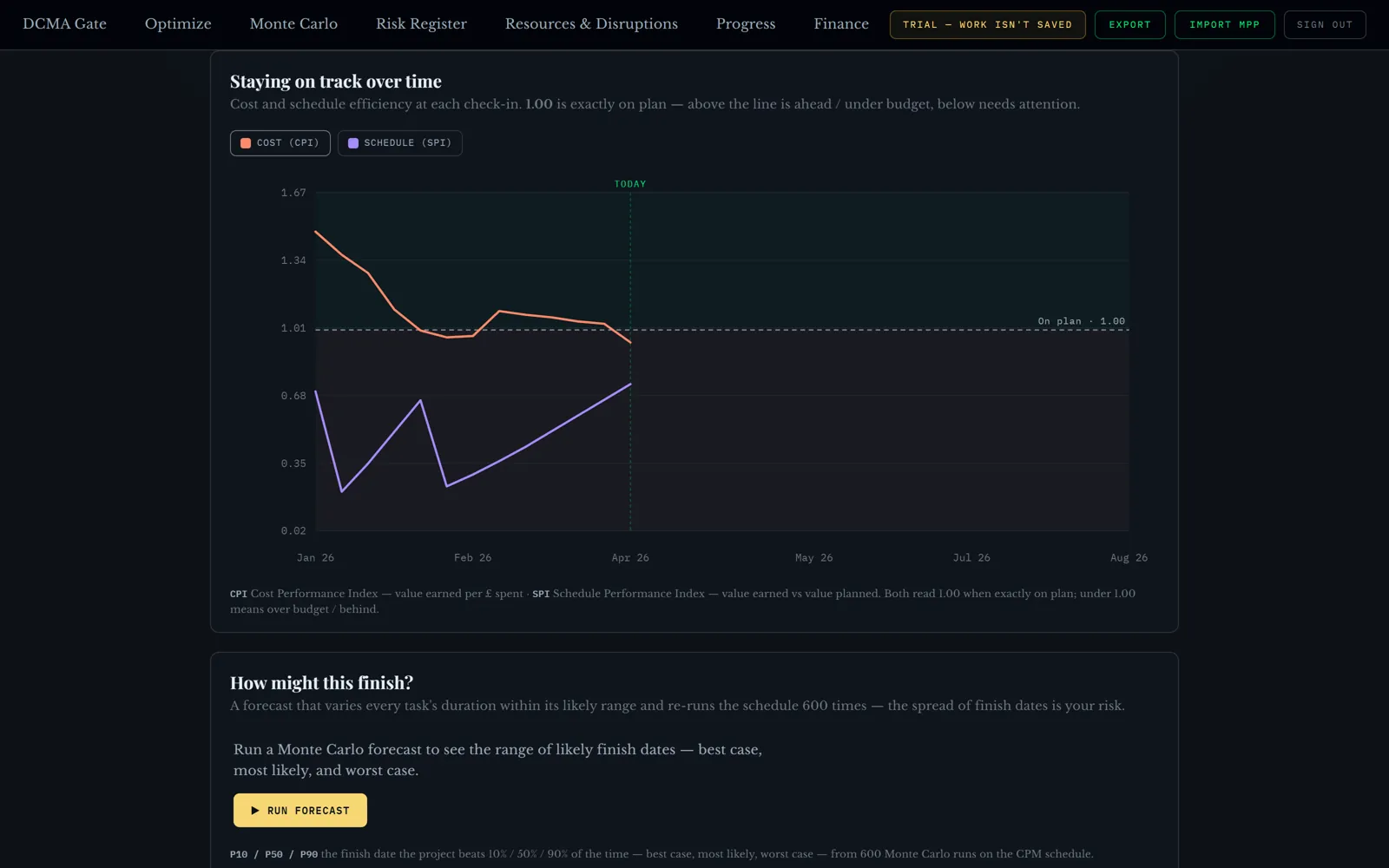Click the Trial – Work Isn't Saved badge

(987, 24)
